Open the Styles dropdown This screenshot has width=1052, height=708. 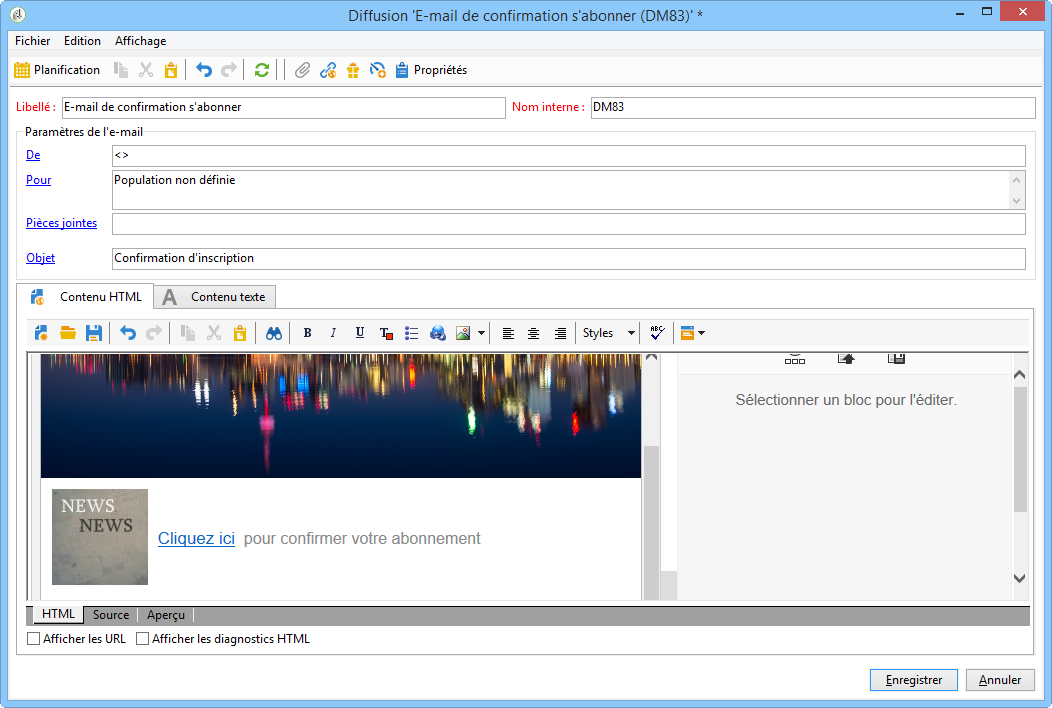click(x=608, y=333)
